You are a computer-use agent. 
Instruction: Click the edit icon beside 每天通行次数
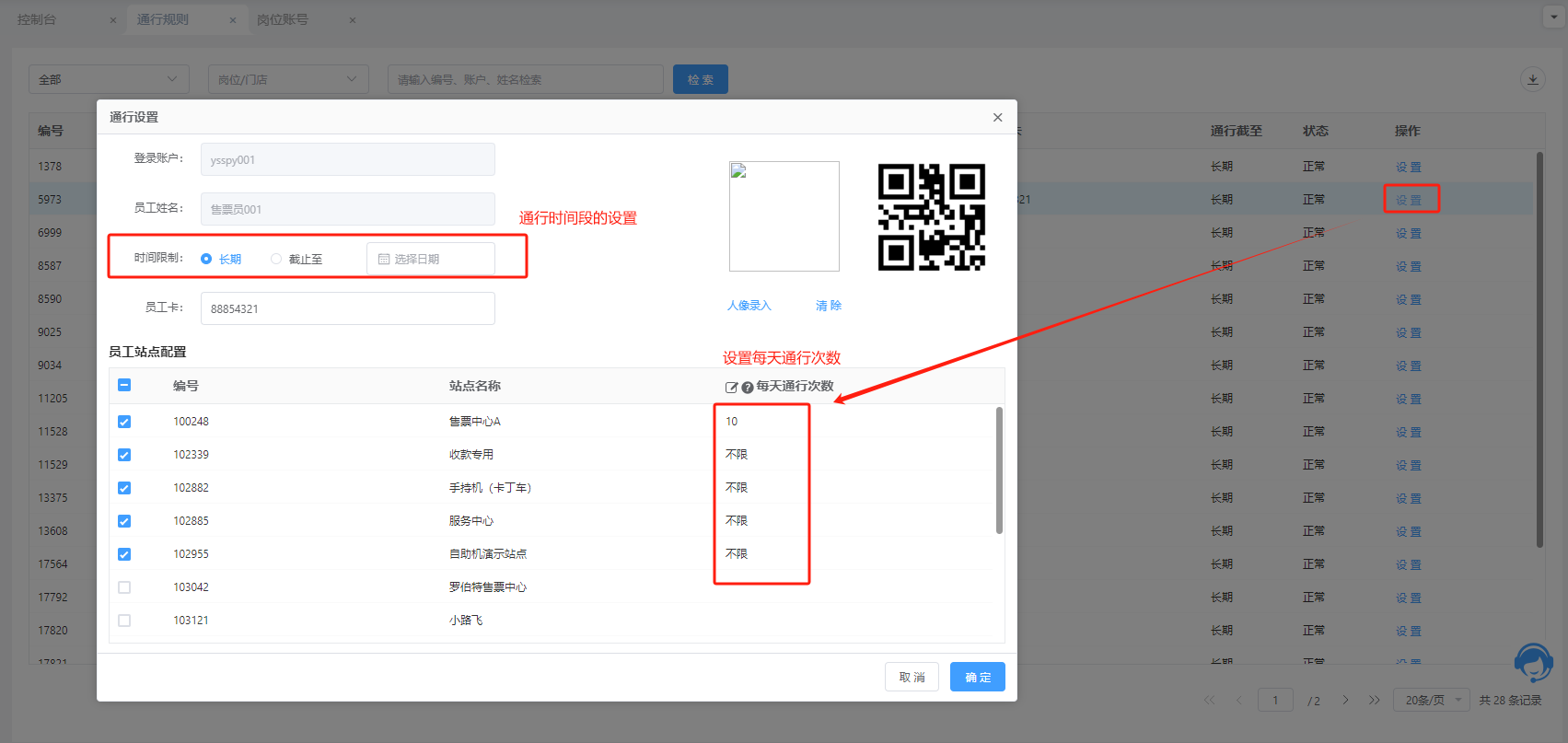click(x=731, y=388)
